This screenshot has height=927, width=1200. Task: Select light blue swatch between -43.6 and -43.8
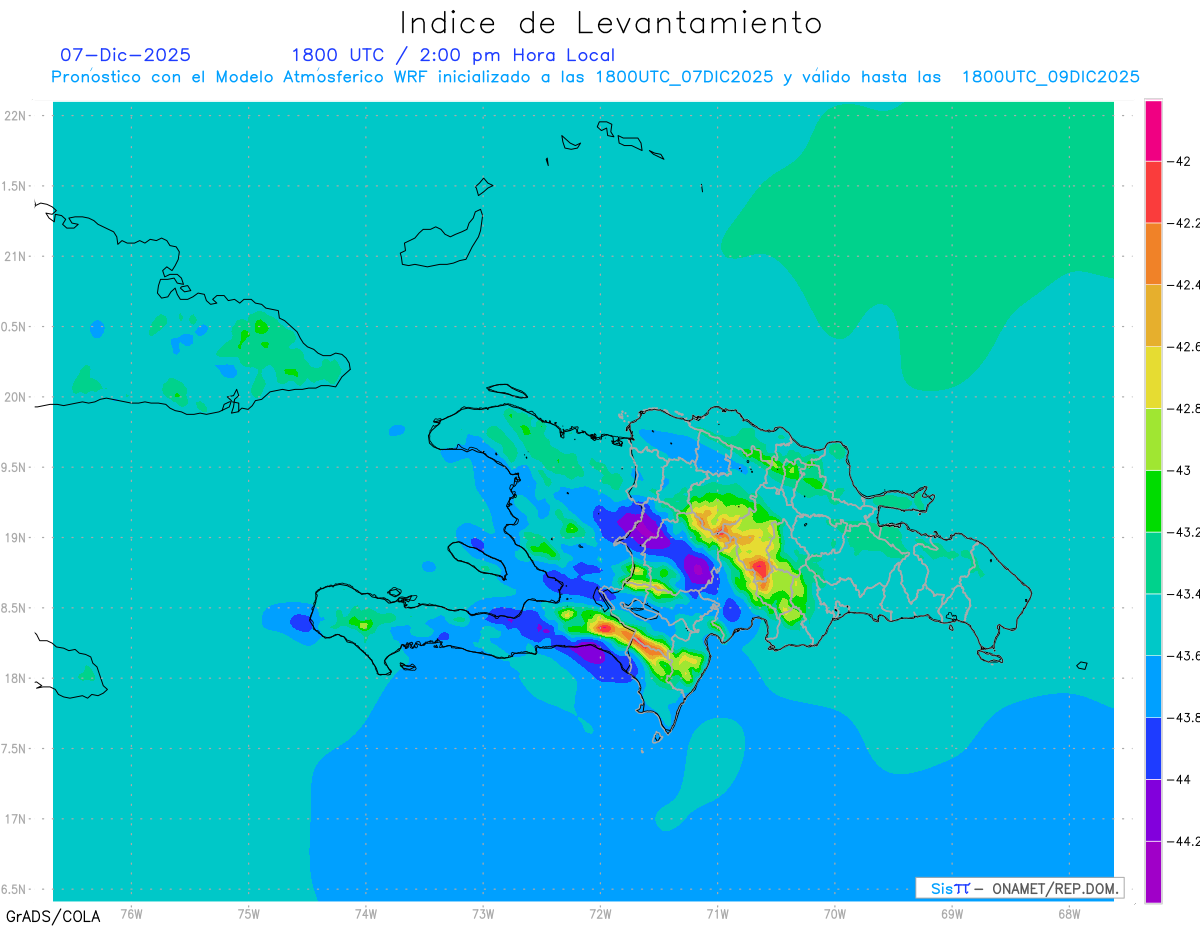1153,687
